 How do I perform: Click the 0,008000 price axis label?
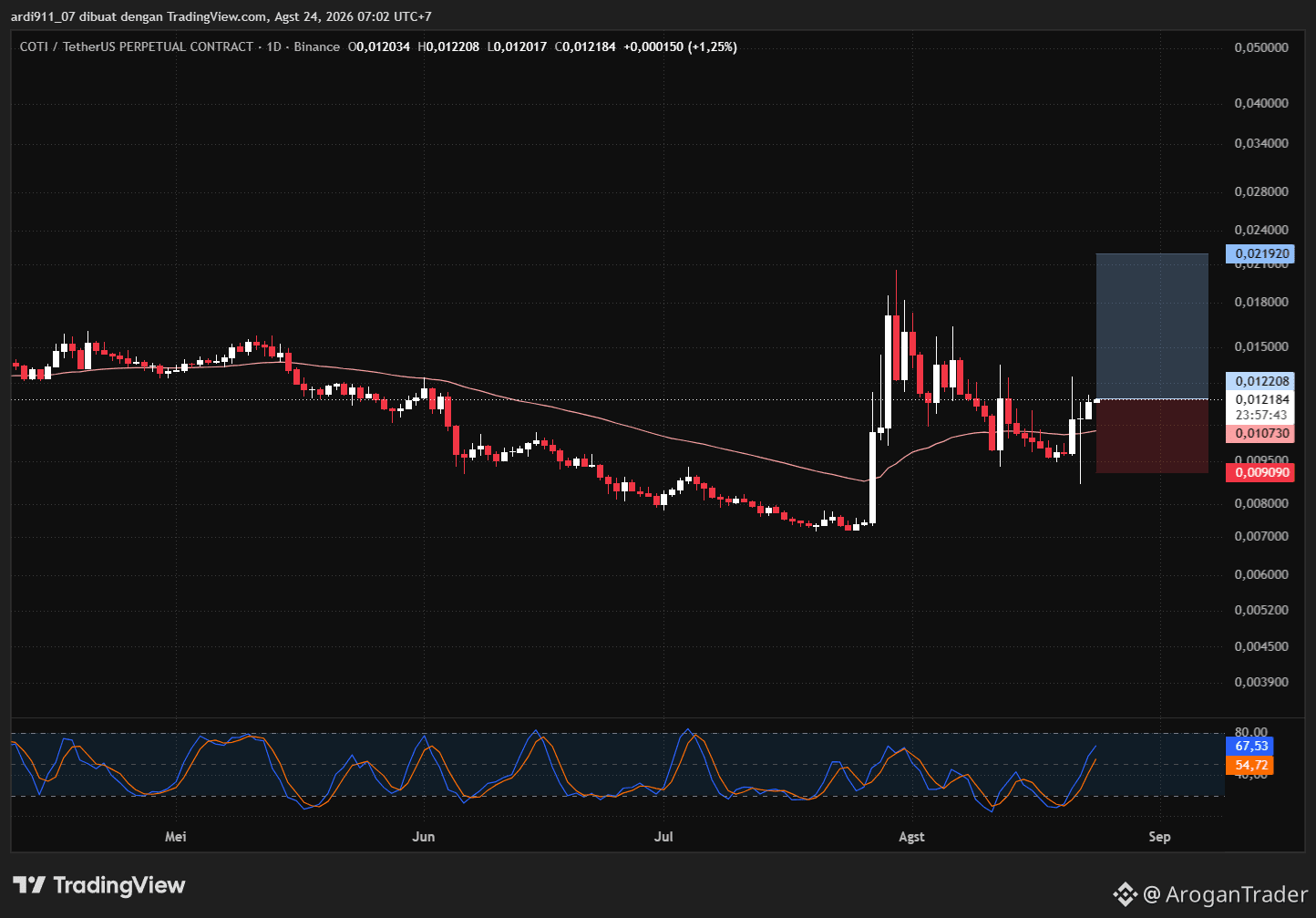point(1261,503)
